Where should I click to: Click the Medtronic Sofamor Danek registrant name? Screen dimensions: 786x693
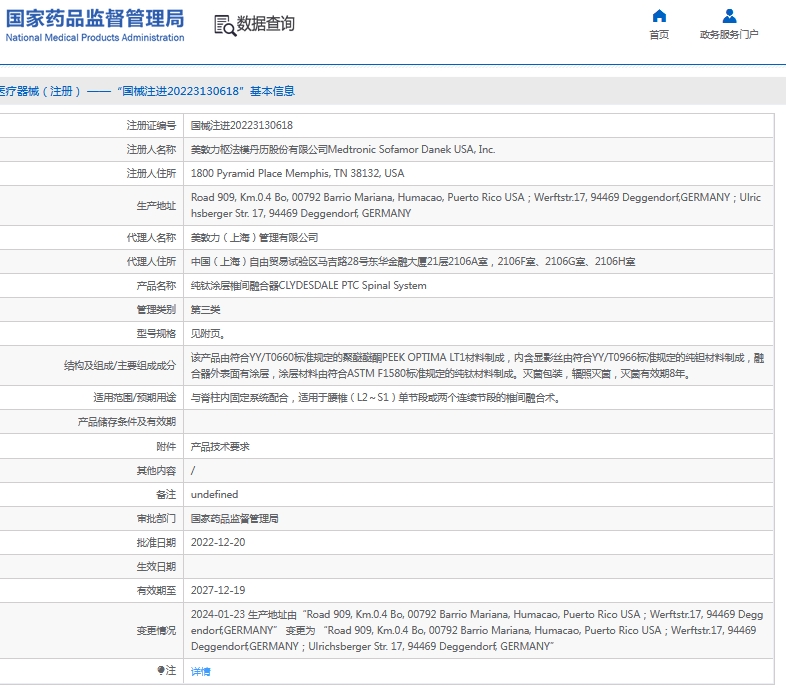342,149
